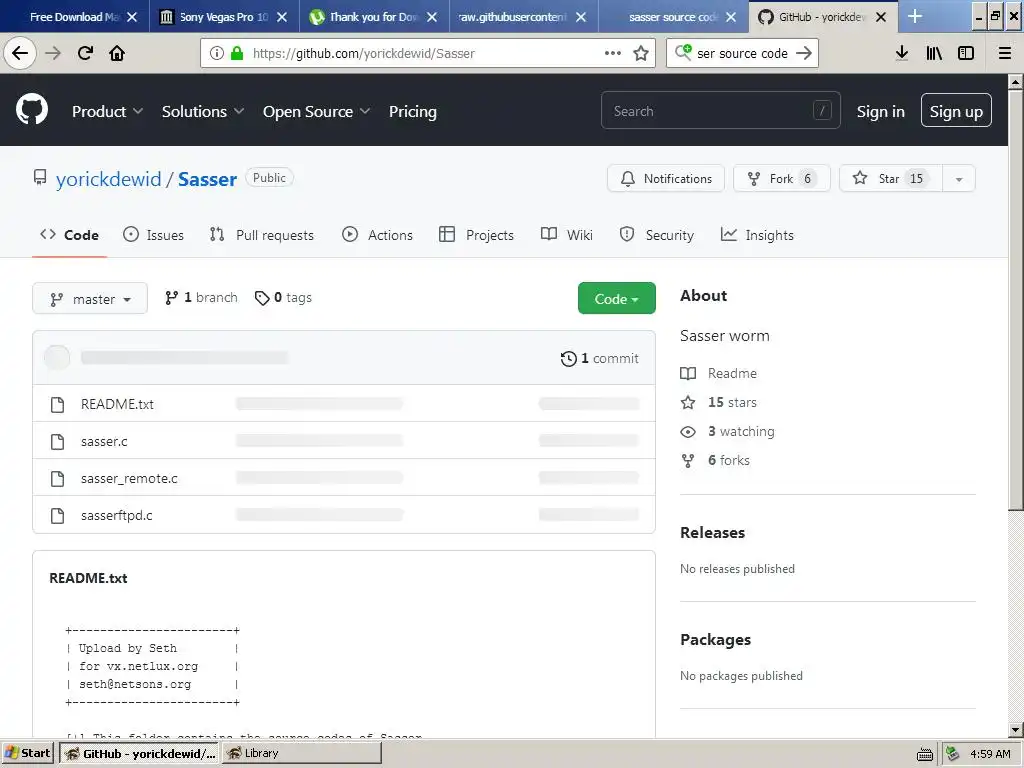
Task: Expand the Open Source navigation dropdown
Action: pyautogui.click(x=316, y=112)
